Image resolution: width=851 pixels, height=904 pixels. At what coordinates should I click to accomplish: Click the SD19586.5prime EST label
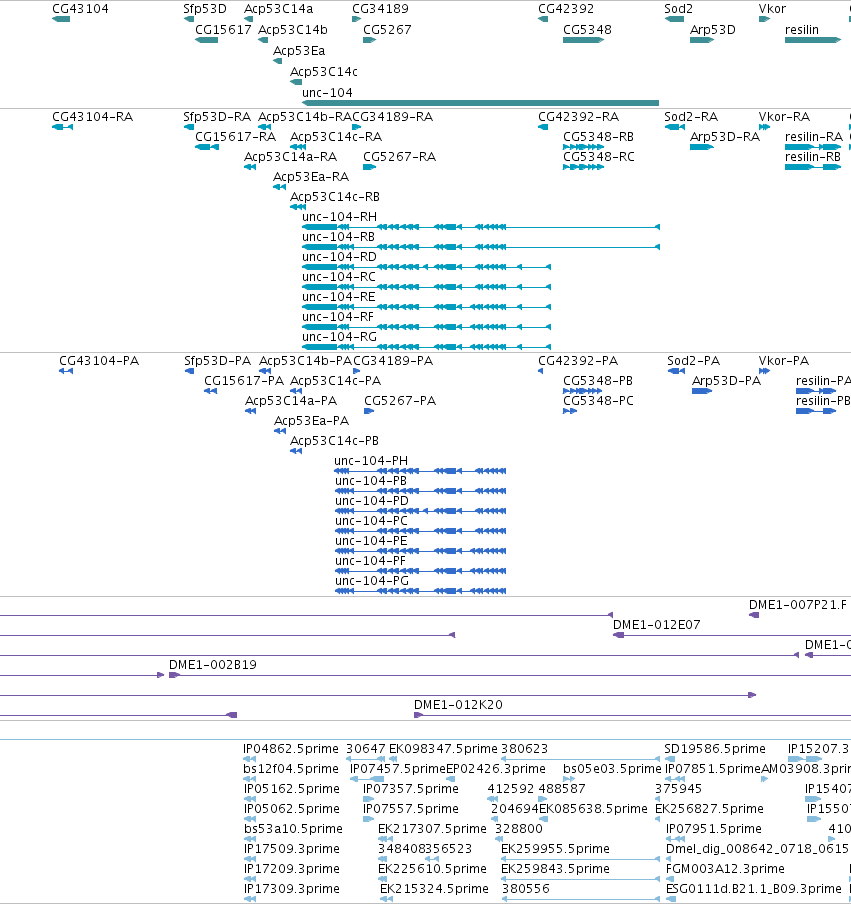tap(715, 749)
